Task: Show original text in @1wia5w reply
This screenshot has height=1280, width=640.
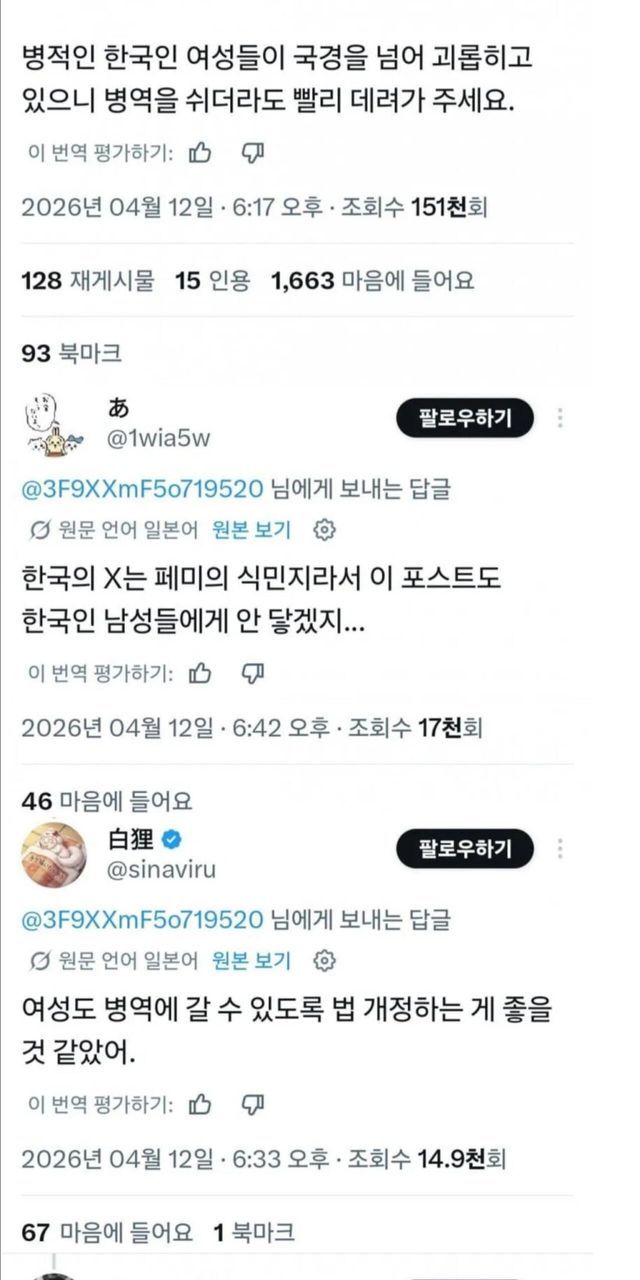Action: pos(251,529)
